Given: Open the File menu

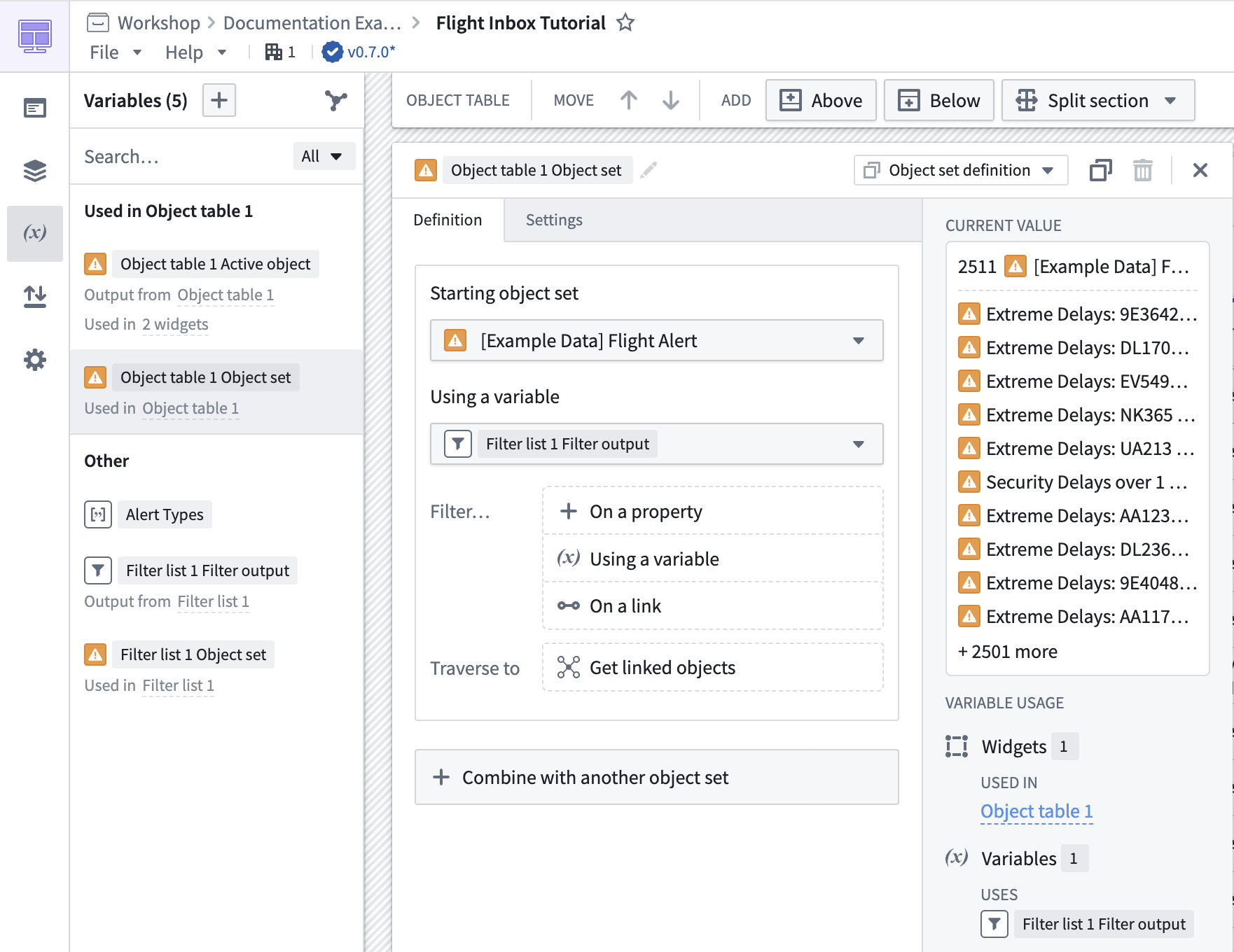Looking at the screenshot, I should pos(116,52).
